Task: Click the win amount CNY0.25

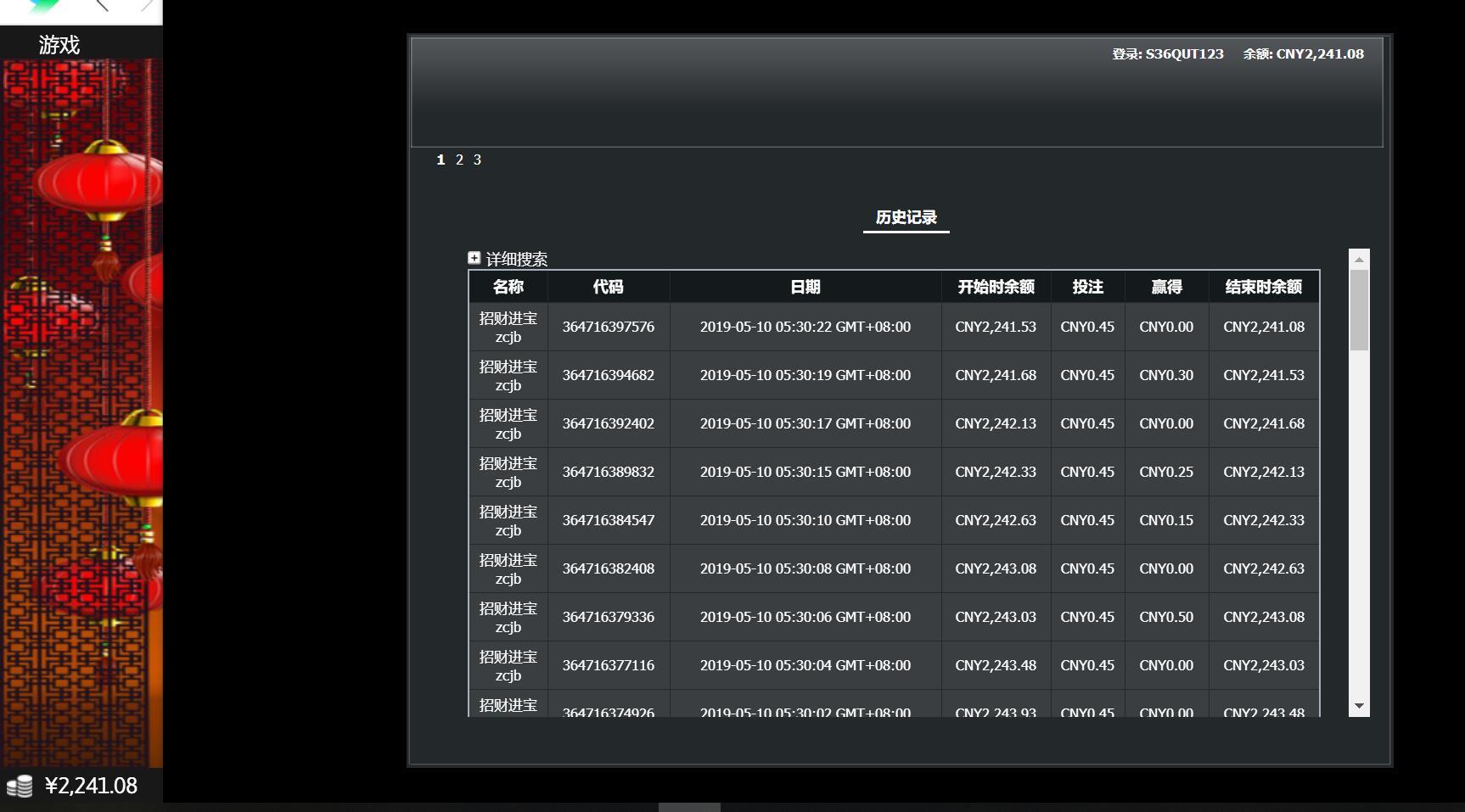Action: click(1166, 472)
